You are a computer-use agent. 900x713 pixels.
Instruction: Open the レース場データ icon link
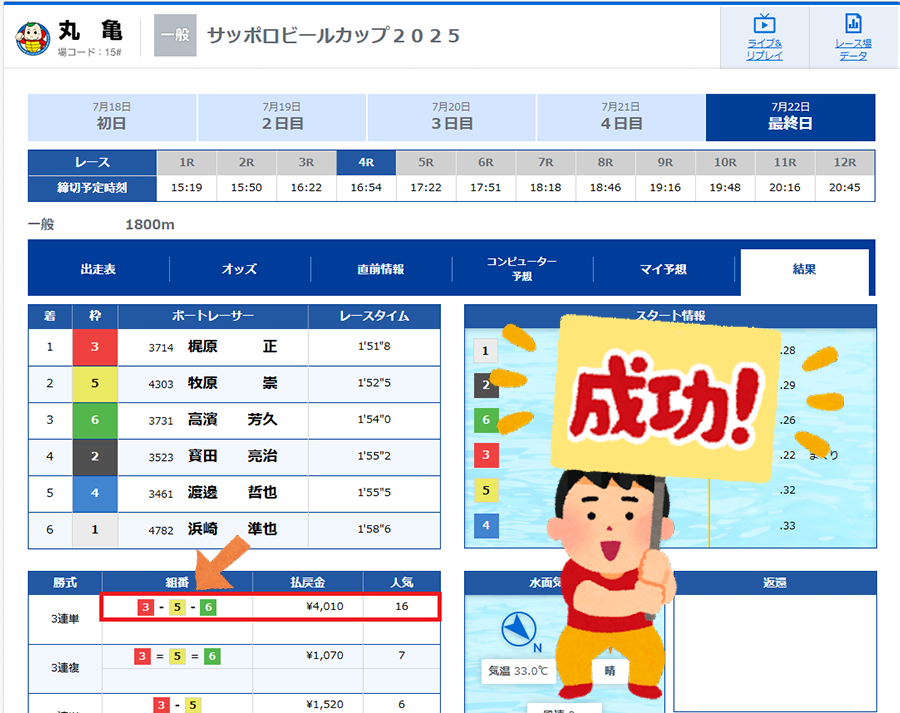(853, 37)
